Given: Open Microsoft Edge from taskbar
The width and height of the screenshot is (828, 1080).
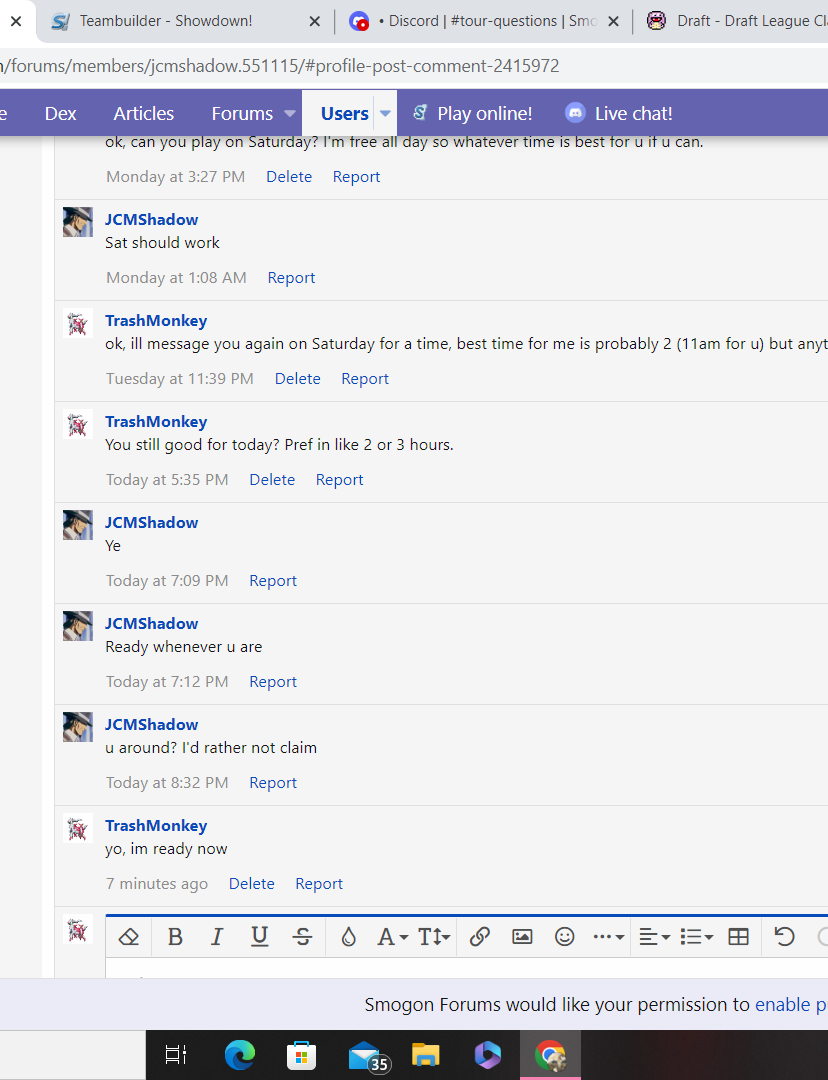Looking at the screenshot, I should (x=240, y=1055).
